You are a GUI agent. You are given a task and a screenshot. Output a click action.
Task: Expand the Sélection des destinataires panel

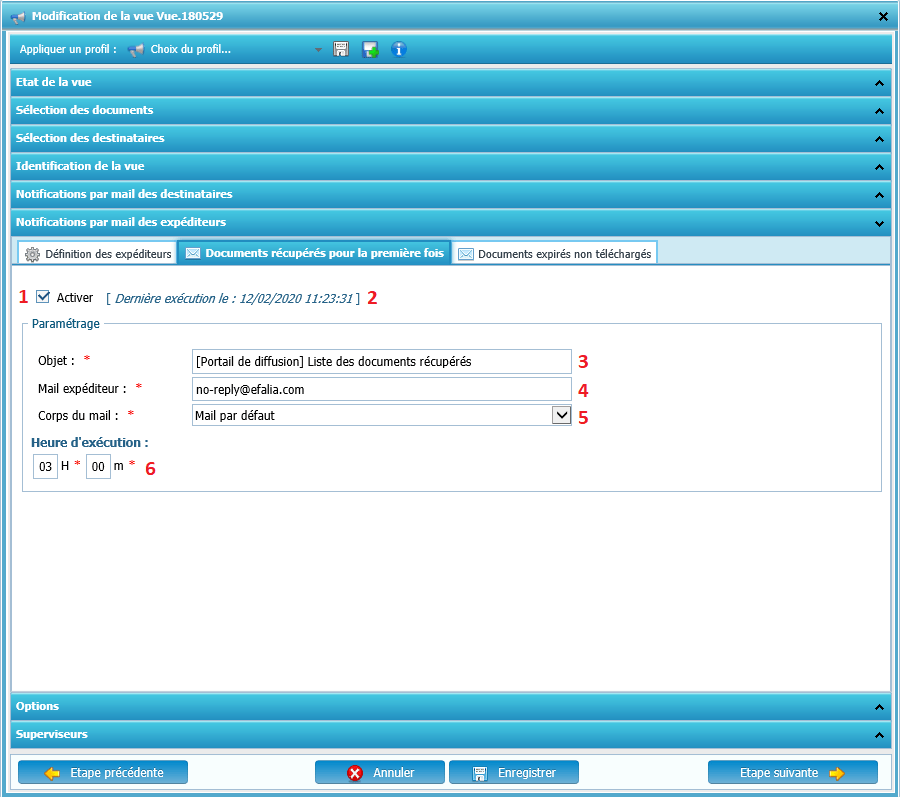449,138
